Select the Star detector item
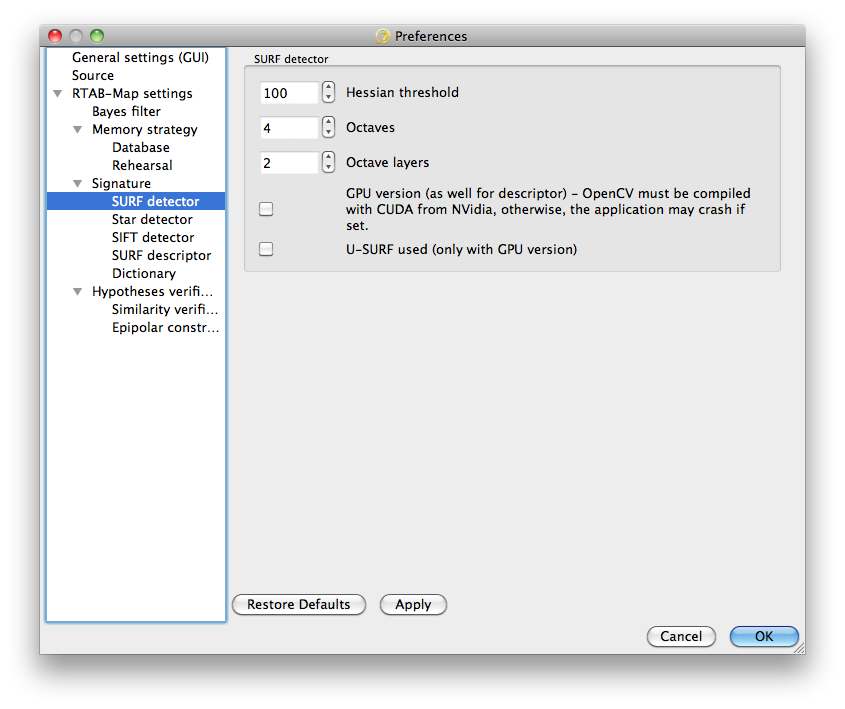 pyautogui.click(x=152, y=219)
